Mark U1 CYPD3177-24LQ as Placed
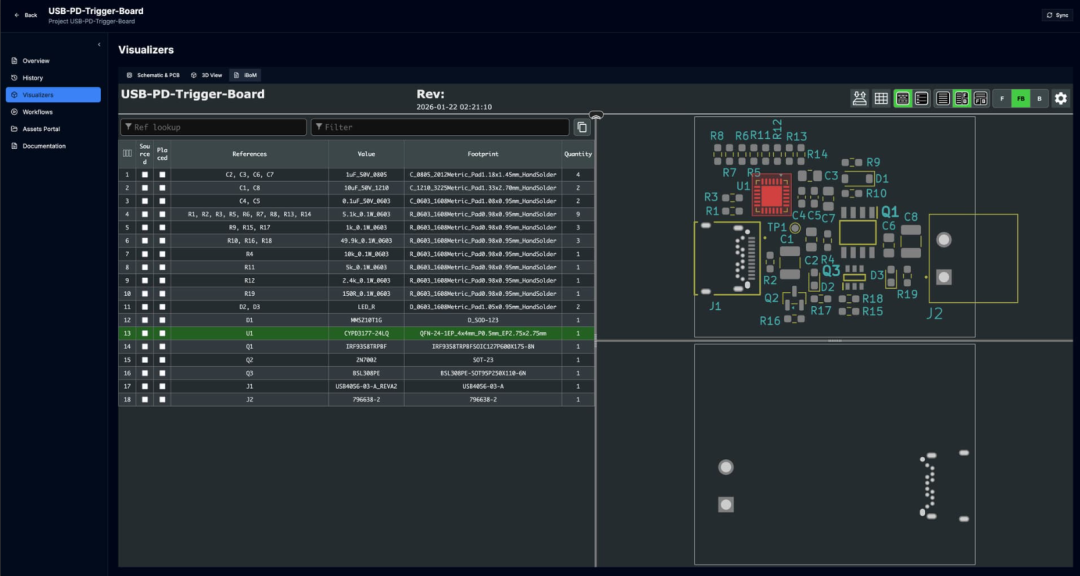The height and width of the screenshot is (576, 1080). pos(163,333)
